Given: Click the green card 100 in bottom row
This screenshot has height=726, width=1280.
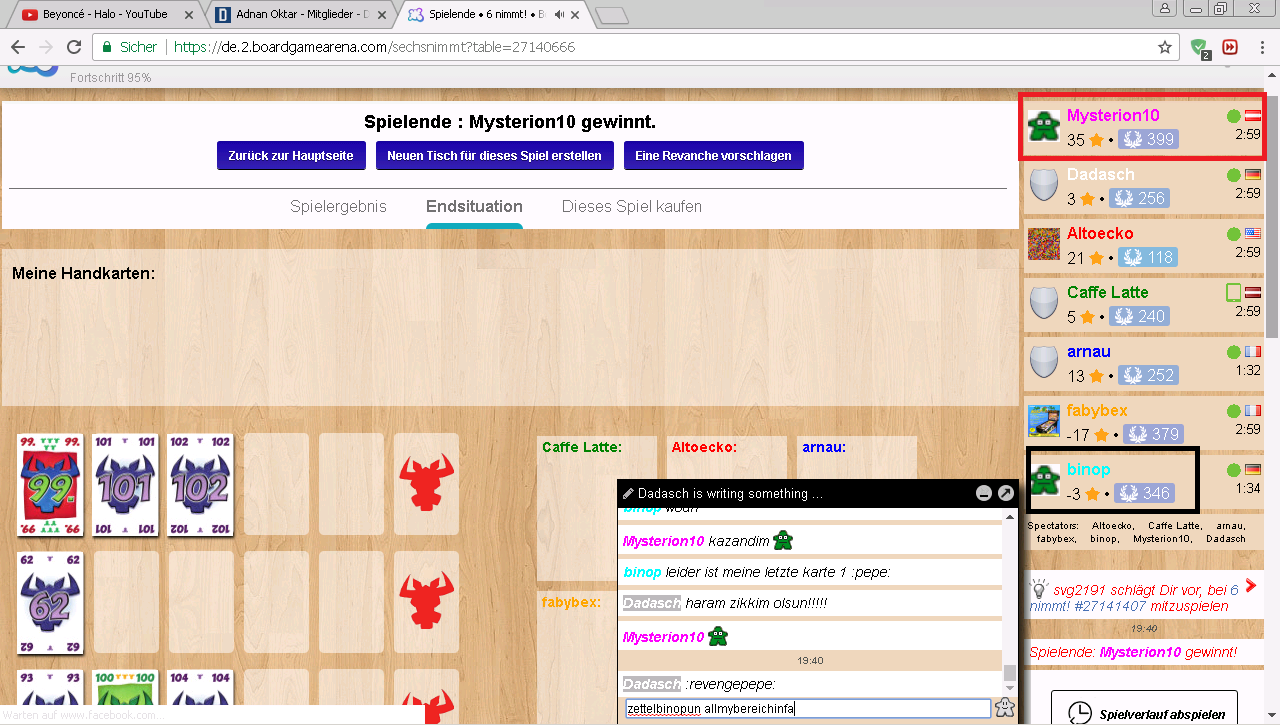Looking at the screenshot, I should point(126,697).
